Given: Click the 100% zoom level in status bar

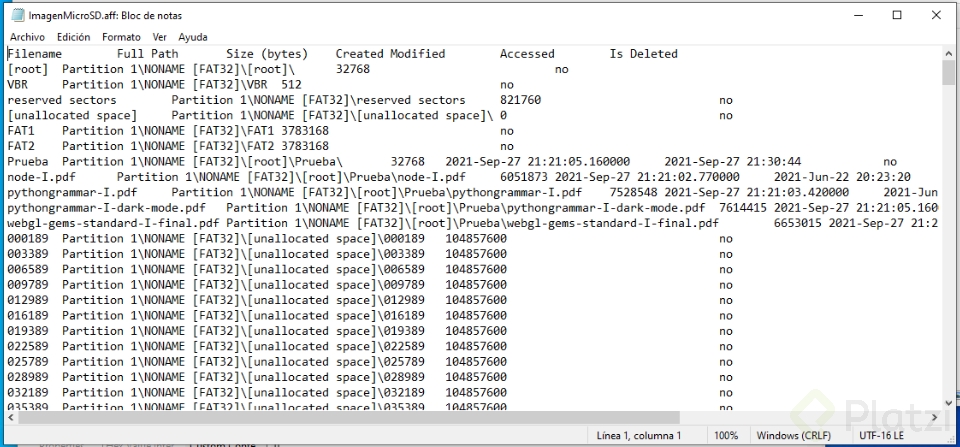Looking at the screenshot, I should (726, 436).
